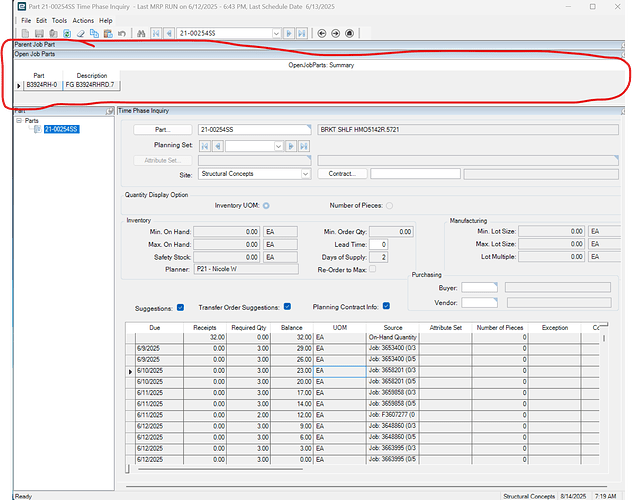This screenshot has width=632, height=500.
Task: Click the grid's horizontal scrollbar
Action: click(220, 469)
